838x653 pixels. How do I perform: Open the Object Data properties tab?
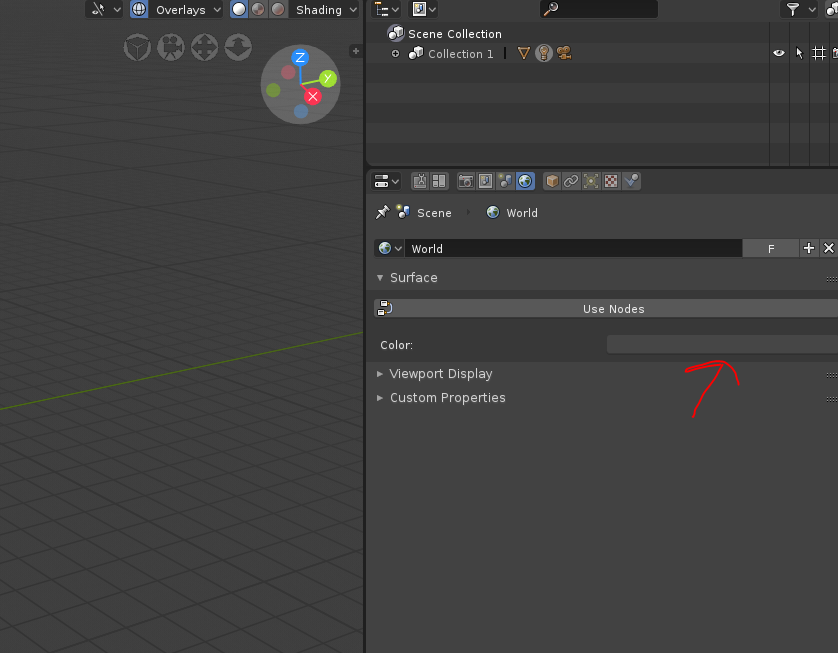point(591,182)
